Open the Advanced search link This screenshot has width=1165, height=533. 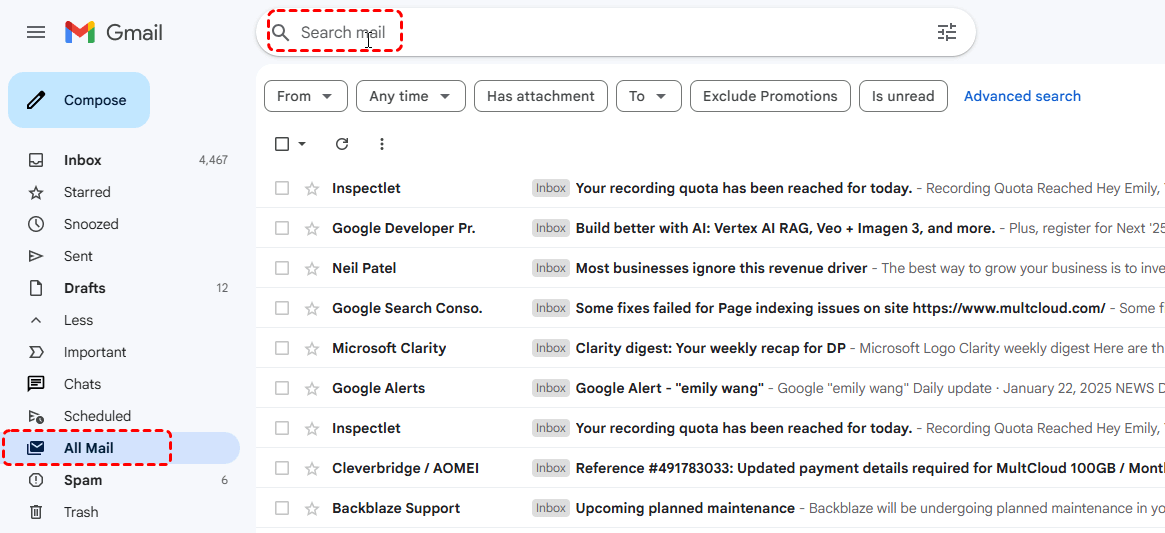[x=1022, y=96]
